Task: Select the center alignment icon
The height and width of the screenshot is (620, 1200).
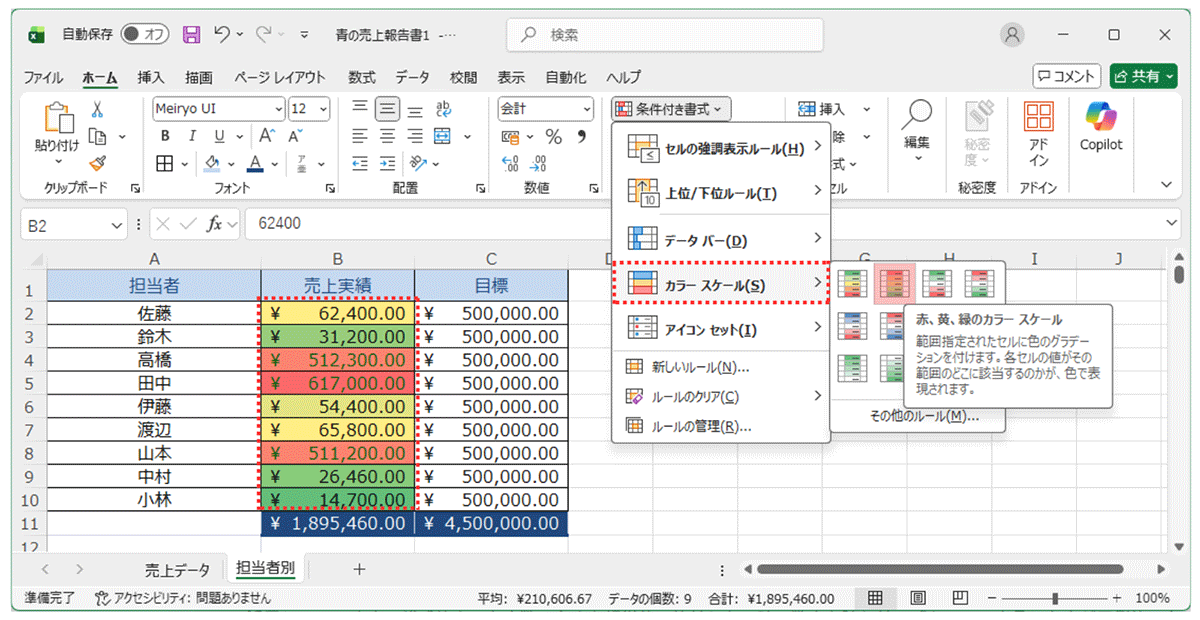Action: click(385, 135)
